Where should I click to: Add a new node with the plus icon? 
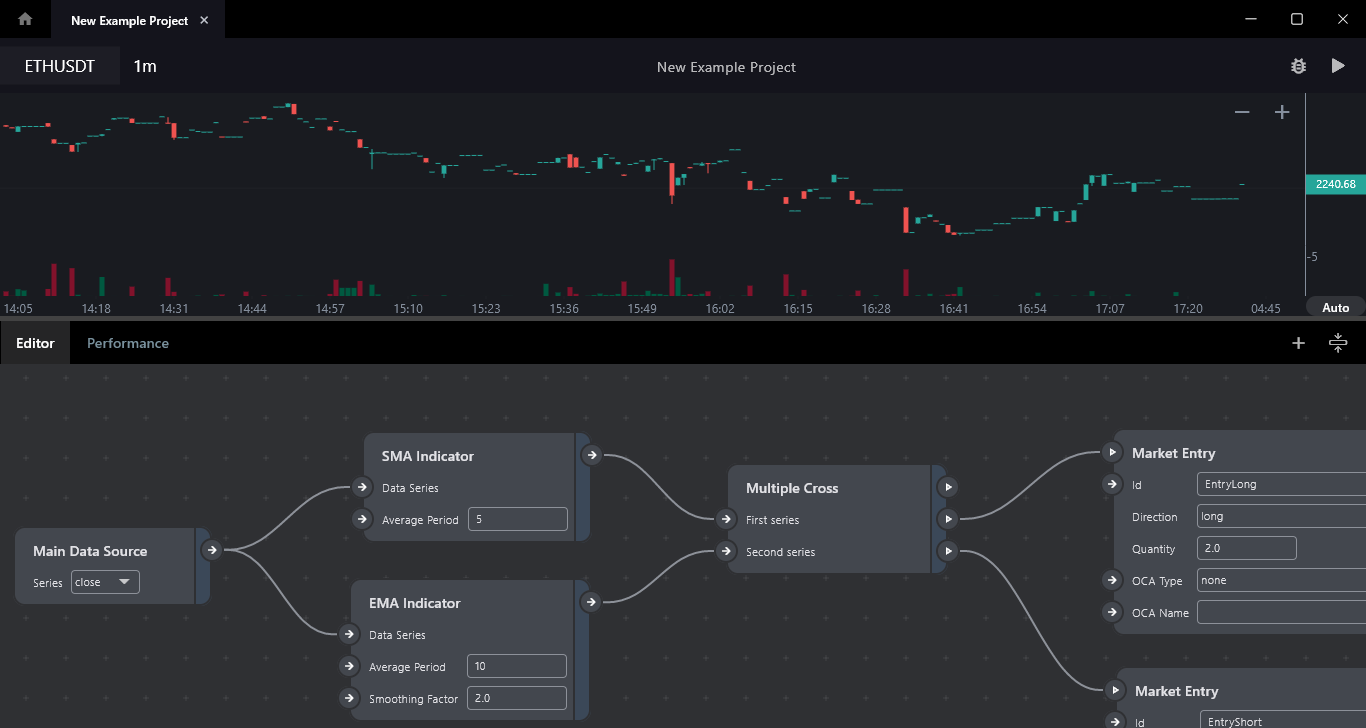(x=1298, y=343)
